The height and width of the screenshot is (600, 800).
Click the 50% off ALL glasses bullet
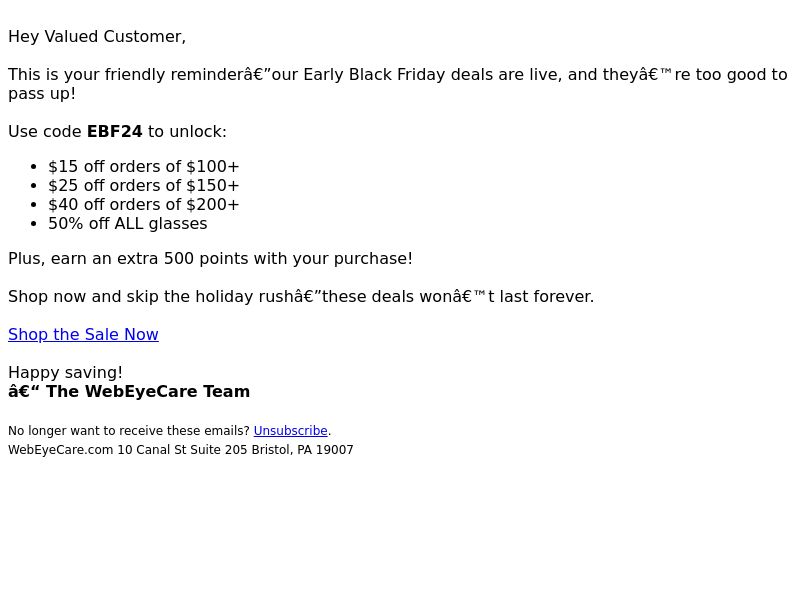click(128, 223)
